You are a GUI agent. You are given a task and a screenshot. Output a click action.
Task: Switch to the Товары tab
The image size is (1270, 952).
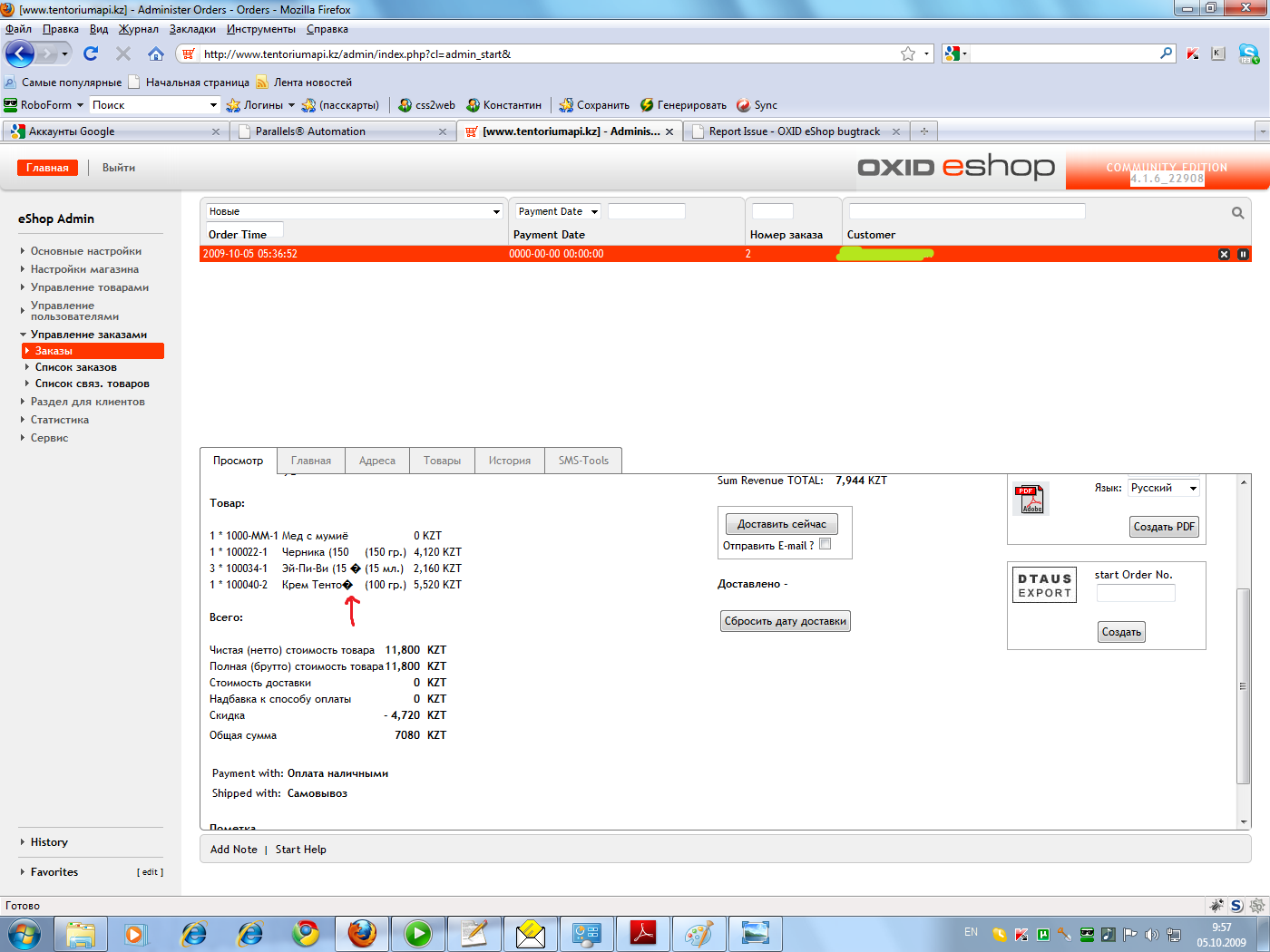(442, 461)
